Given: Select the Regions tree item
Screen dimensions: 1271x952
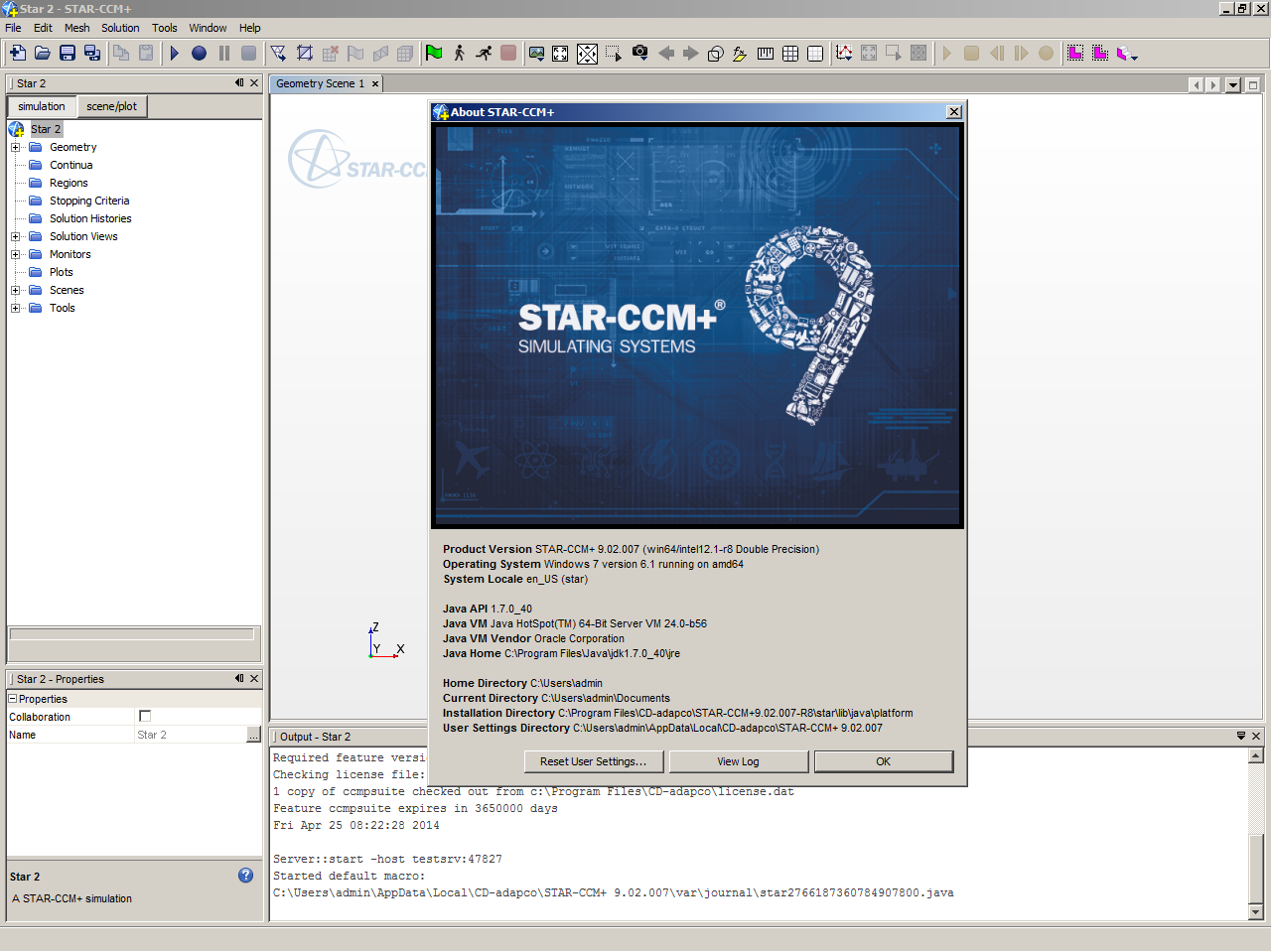Looking at the screenshot, I should (69, 183).
